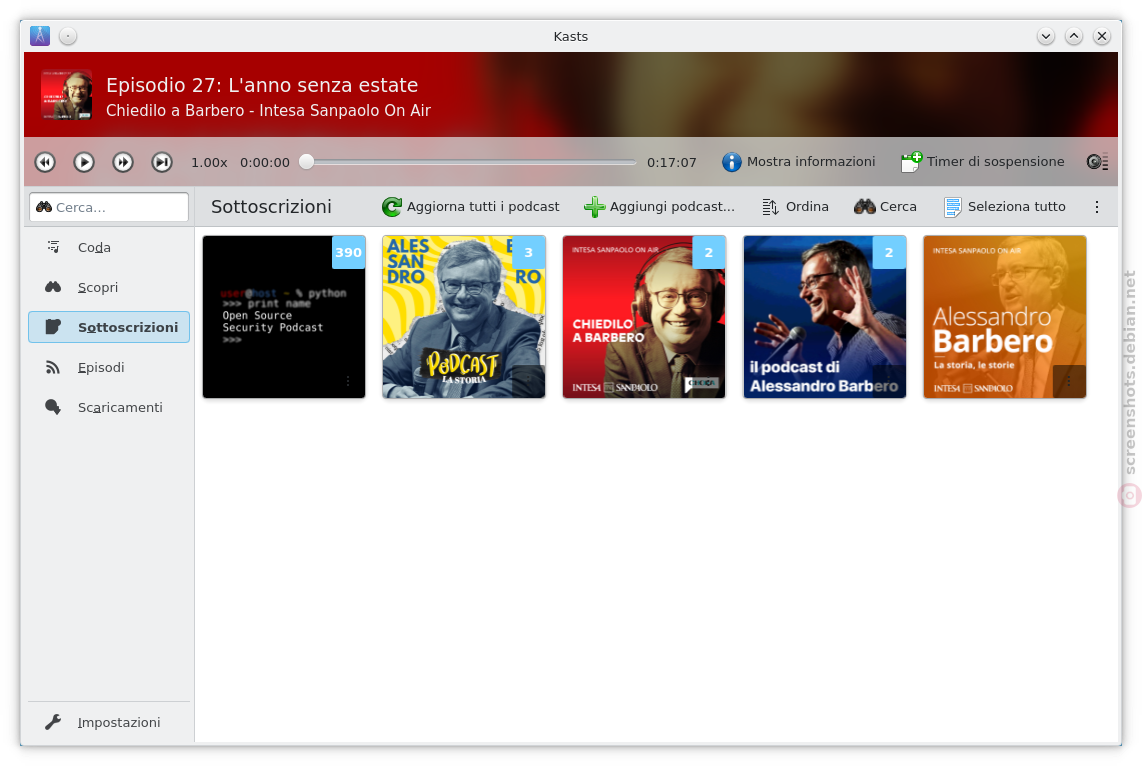Click Cerca binoculars in subscriptions toolbar

885,207
